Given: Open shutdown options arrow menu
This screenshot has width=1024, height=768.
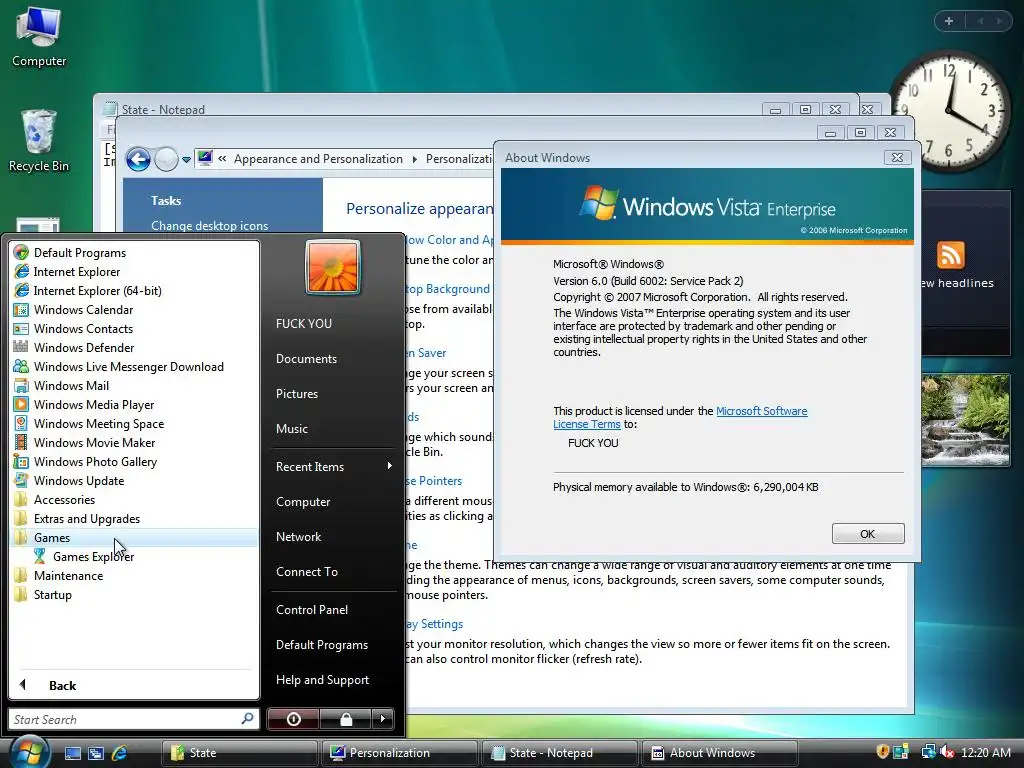Looking at the screenshot, I should point(383,719).
